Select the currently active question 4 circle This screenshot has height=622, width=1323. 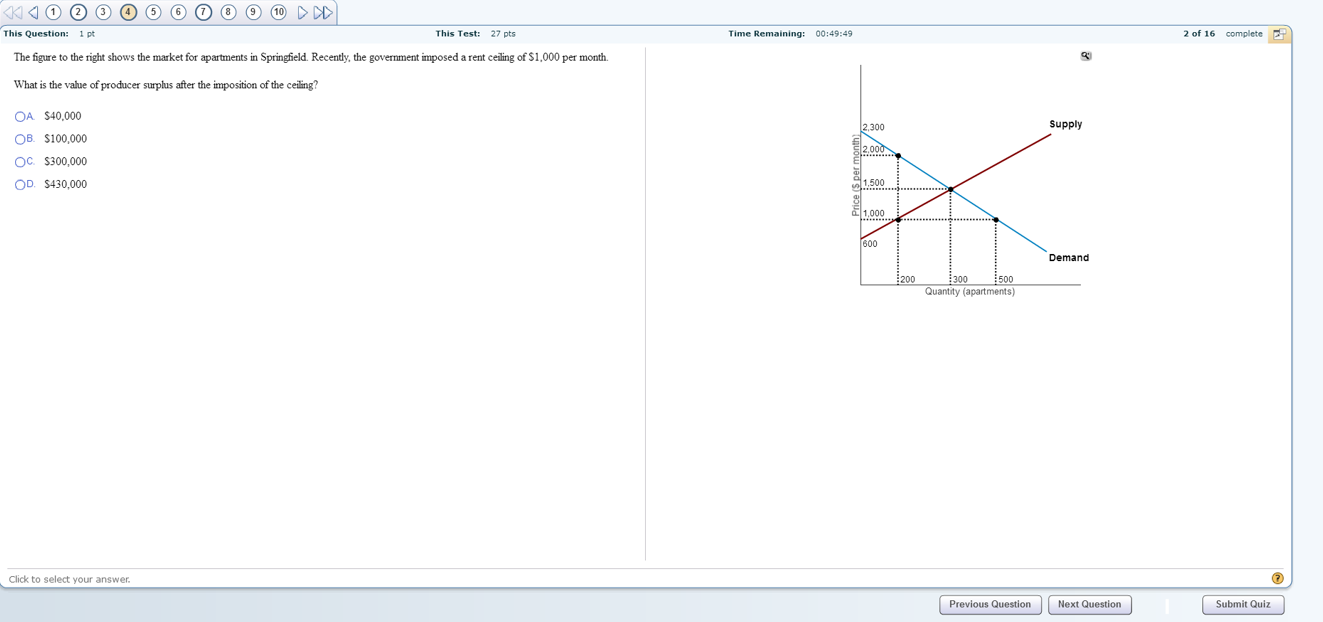click(x=128, y=11)
